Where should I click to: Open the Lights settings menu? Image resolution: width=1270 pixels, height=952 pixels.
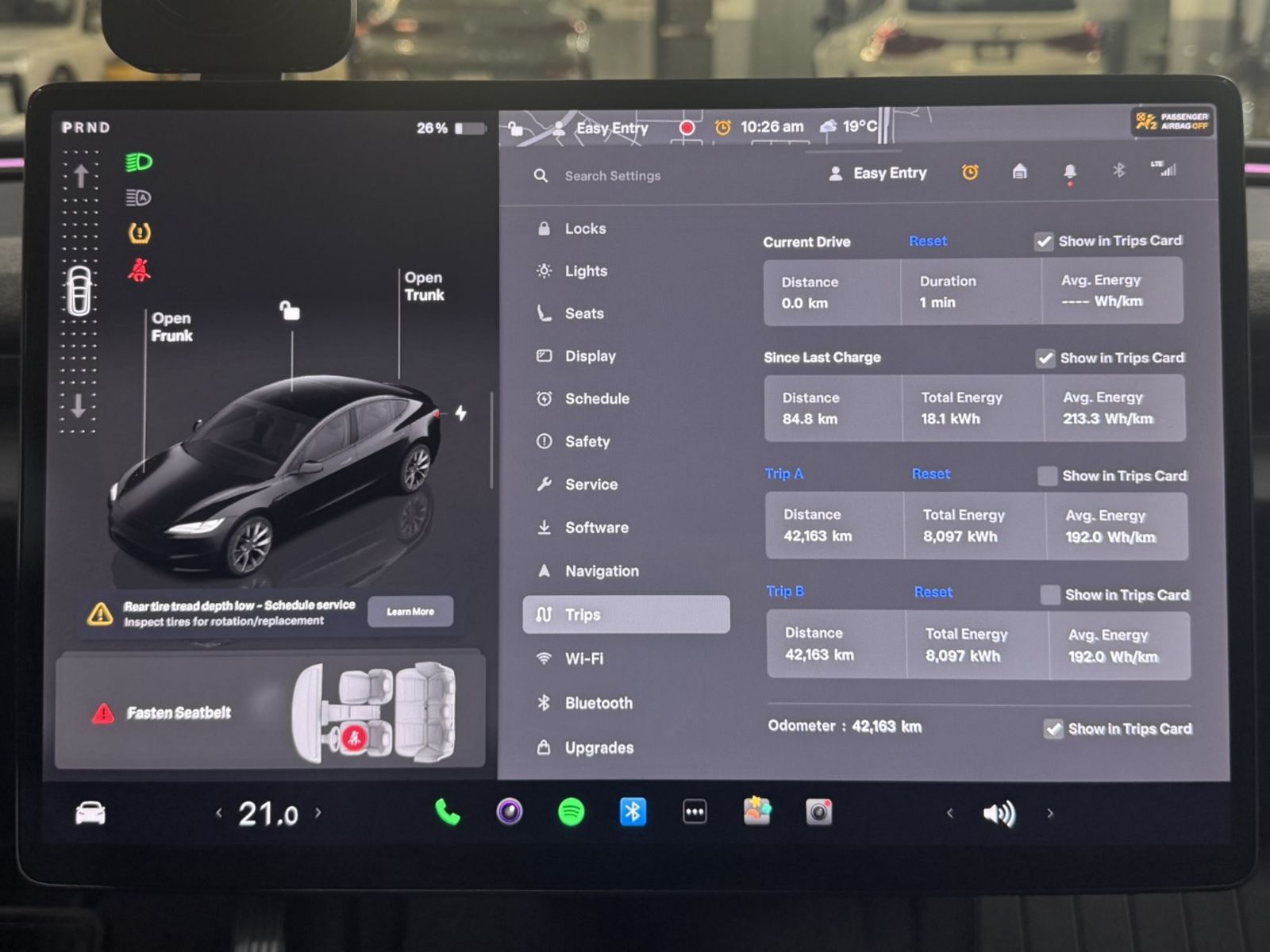627,271
